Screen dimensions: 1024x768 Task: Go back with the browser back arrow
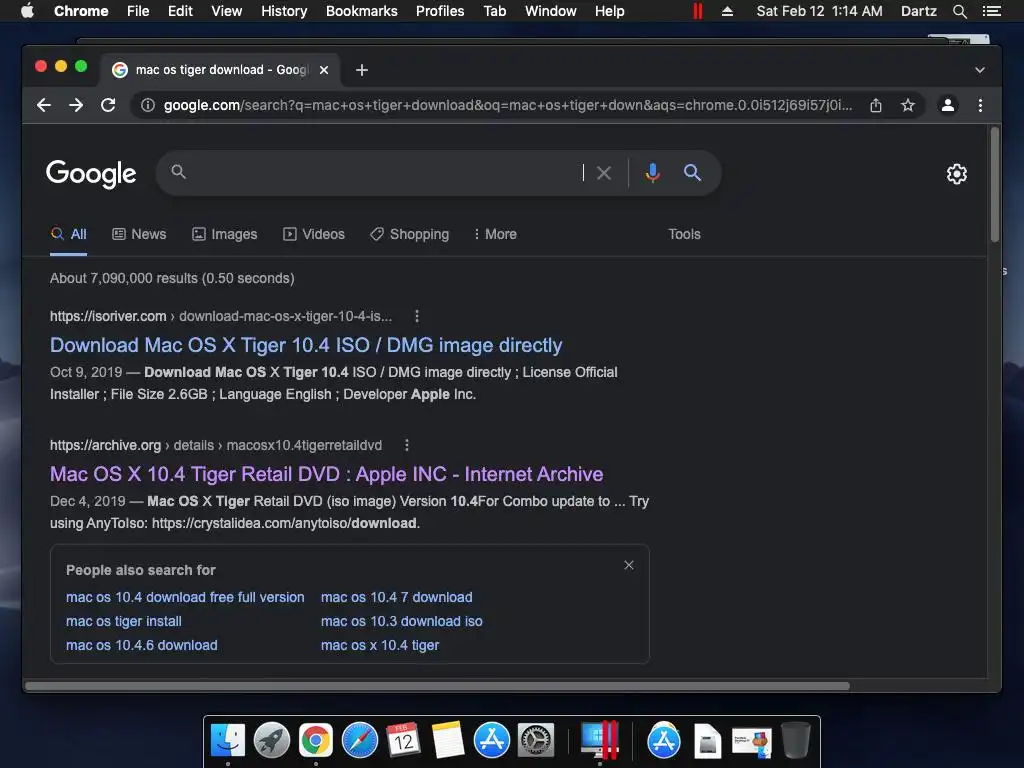[x=44, y=105]
